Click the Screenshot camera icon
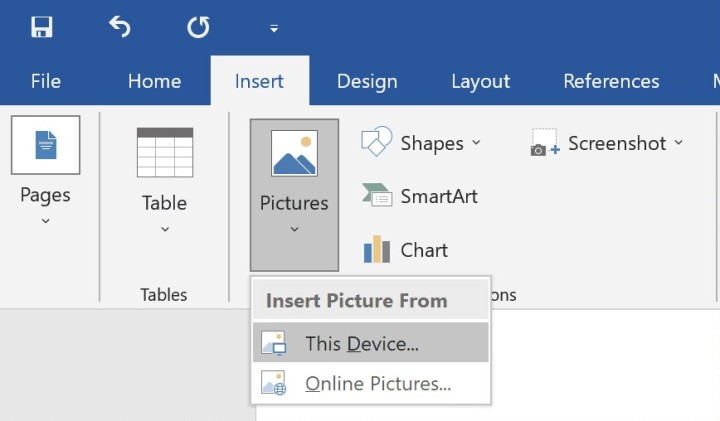 (545, 143)
